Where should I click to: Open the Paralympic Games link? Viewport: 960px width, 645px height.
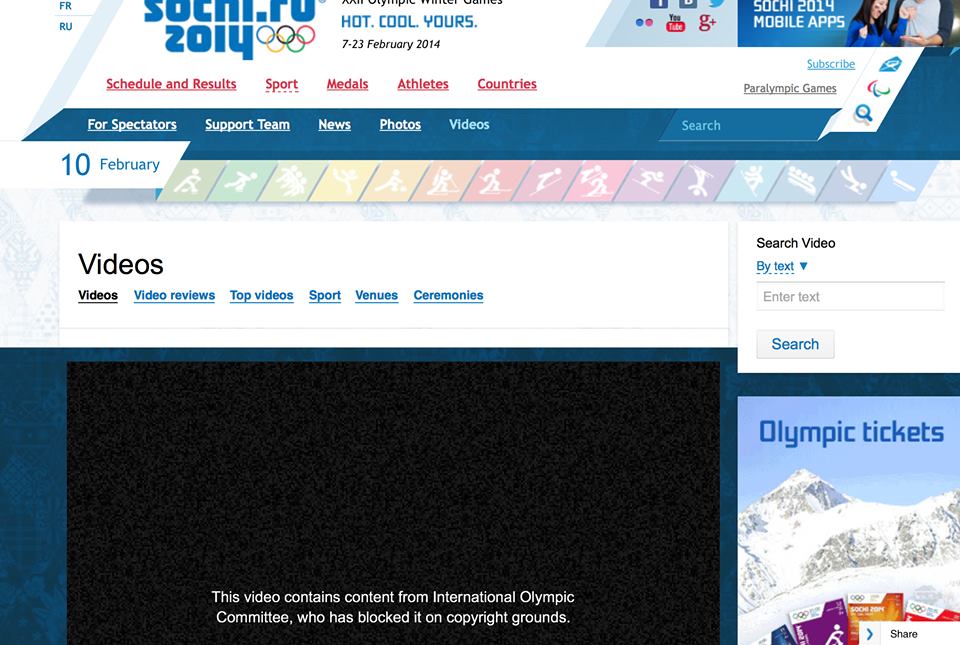coord(790,88)
